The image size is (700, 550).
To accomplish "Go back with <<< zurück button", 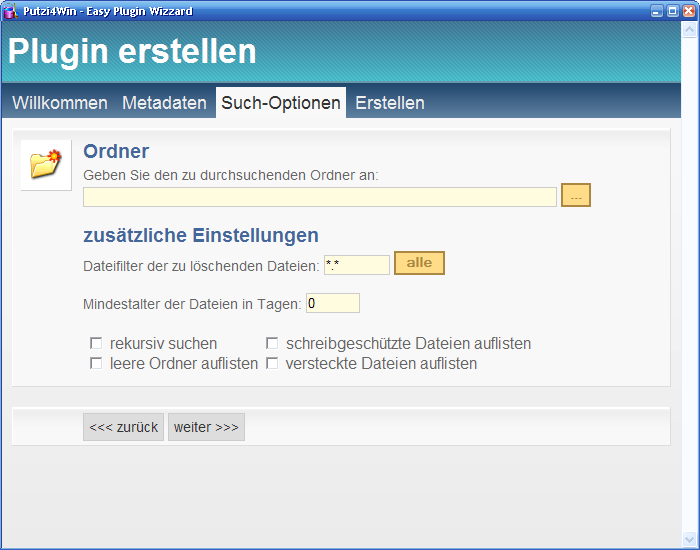I will click(x=123, y=427).
